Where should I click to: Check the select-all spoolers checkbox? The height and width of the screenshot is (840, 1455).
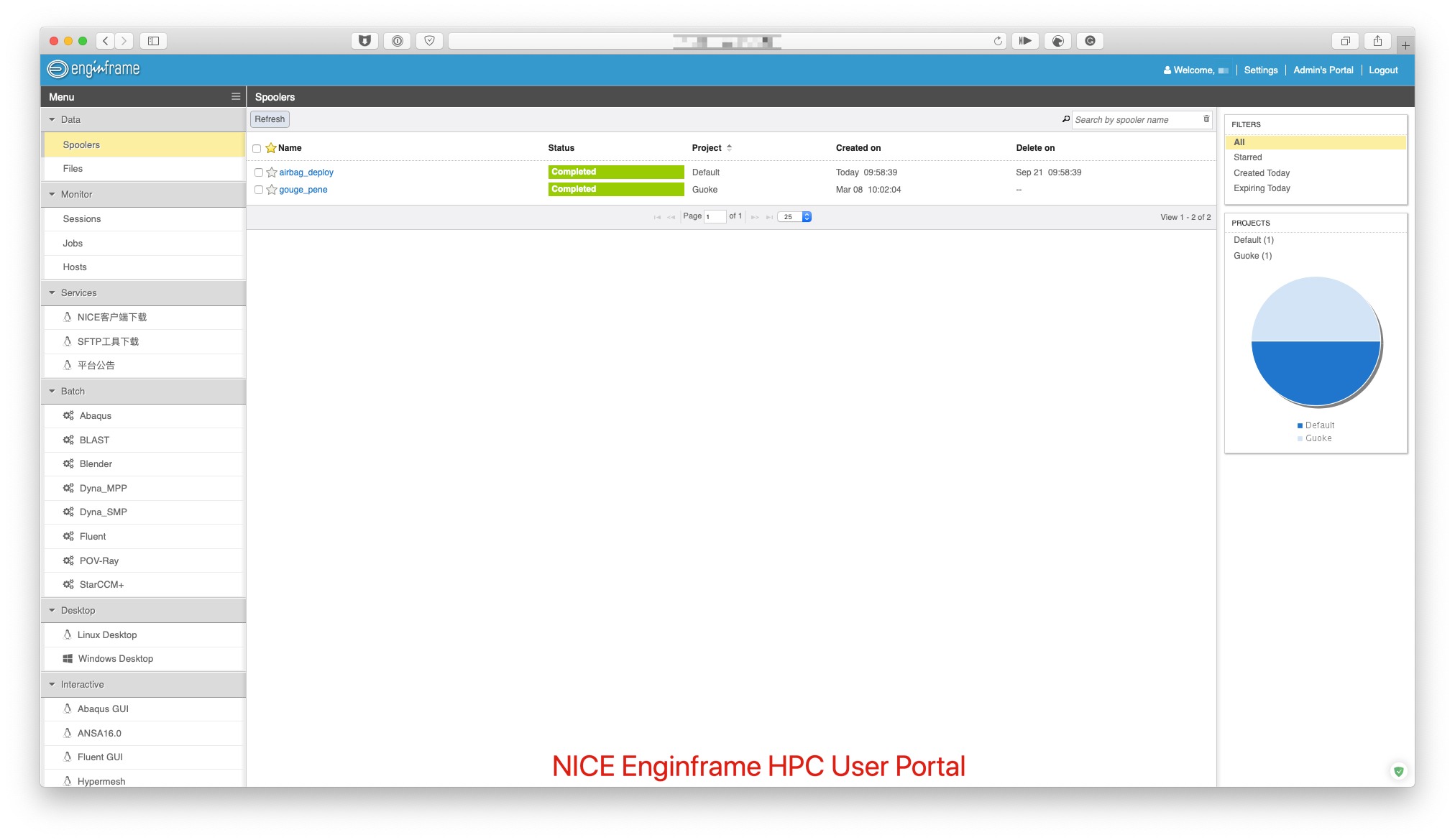(x=257, y=149)
